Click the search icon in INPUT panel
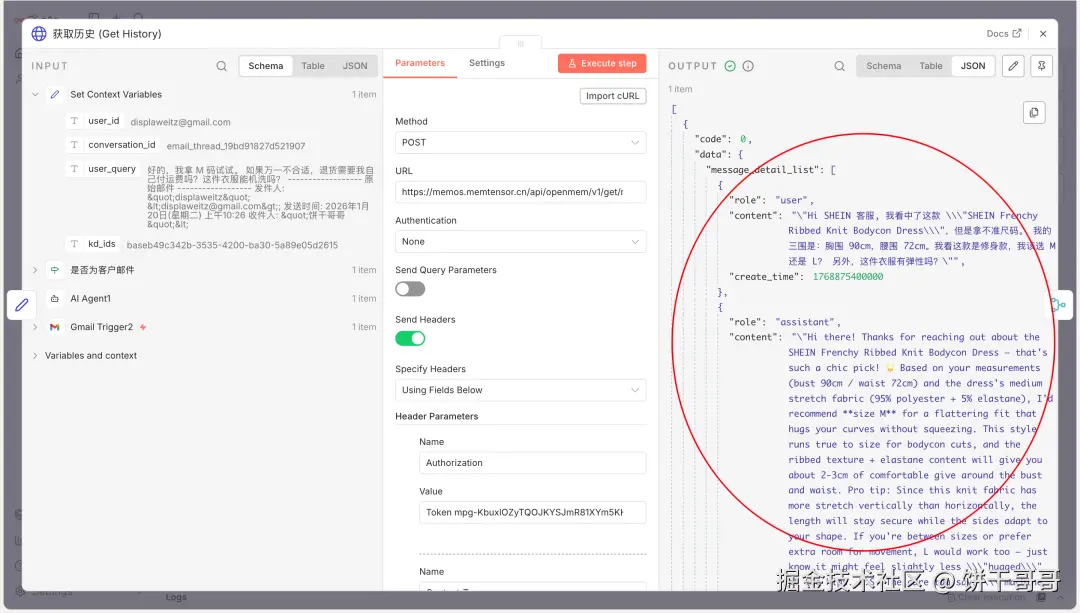This screenshot has width=1080, height=613. click(222, 66)
